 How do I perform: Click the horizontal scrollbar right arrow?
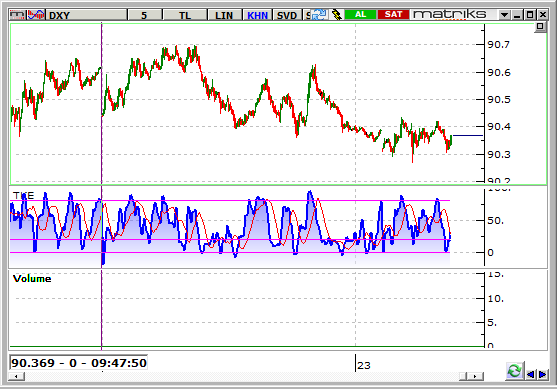click(476, 376)
